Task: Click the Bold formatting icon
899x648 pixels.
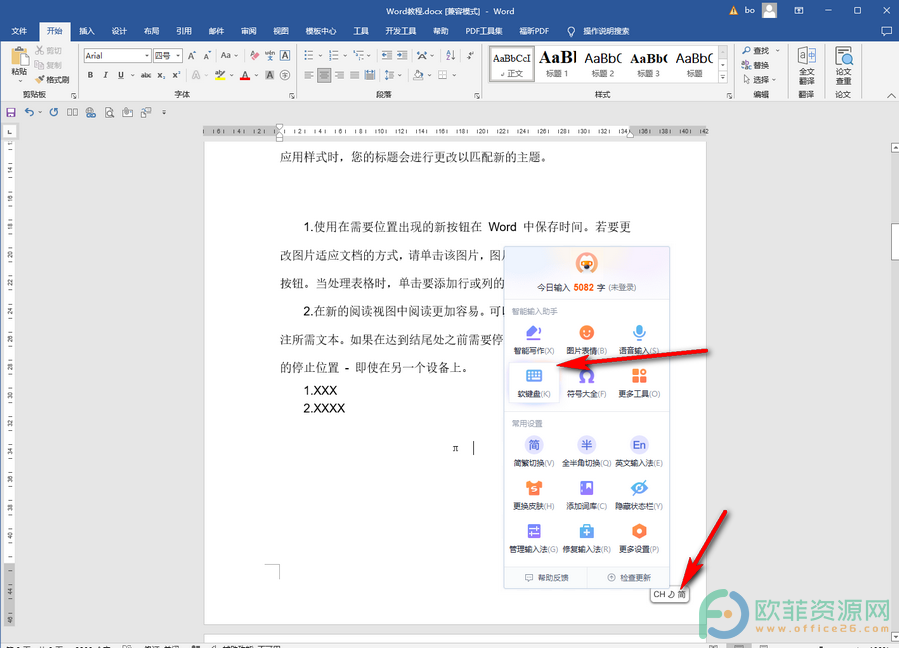Action: point(90,75)
